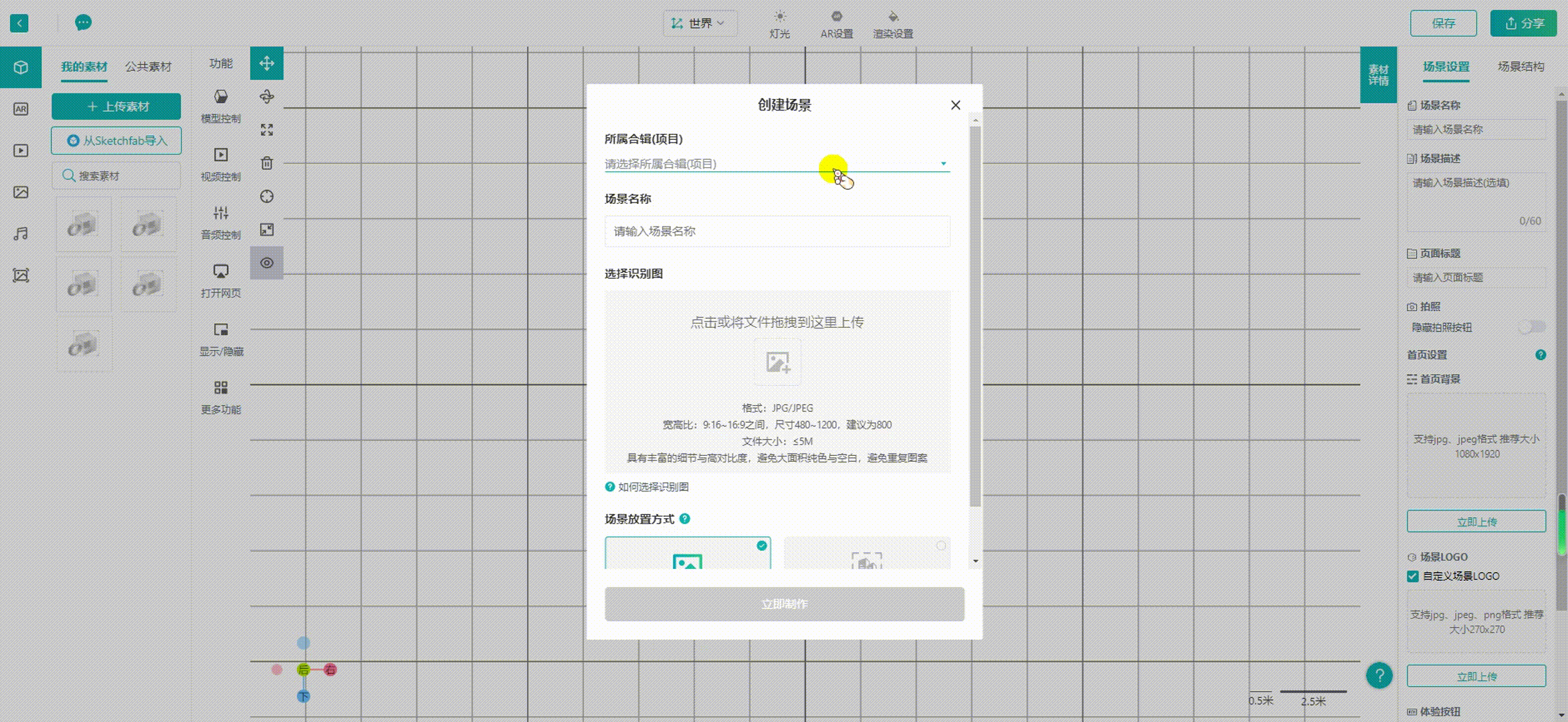
Task: Click the 上传素材 button
Action: click(x=116, y=106)
